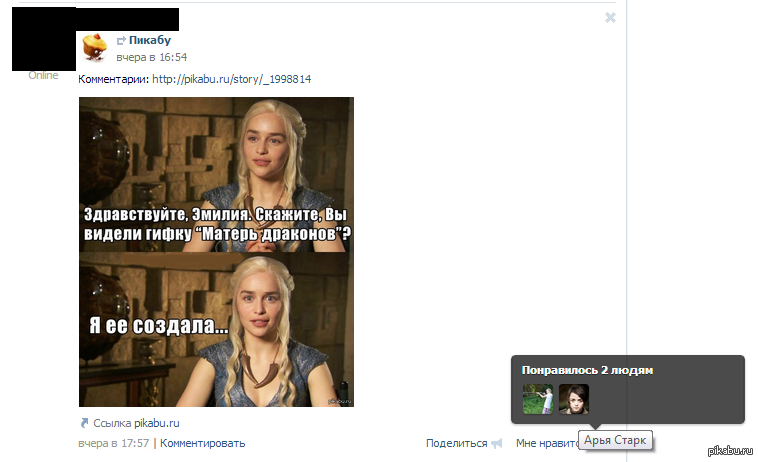This screenshot has width=758, height=462.
Task: Open the Ссылка pikabu.ru attachment link
Action: pyautogui.click(x=136, y=423)
